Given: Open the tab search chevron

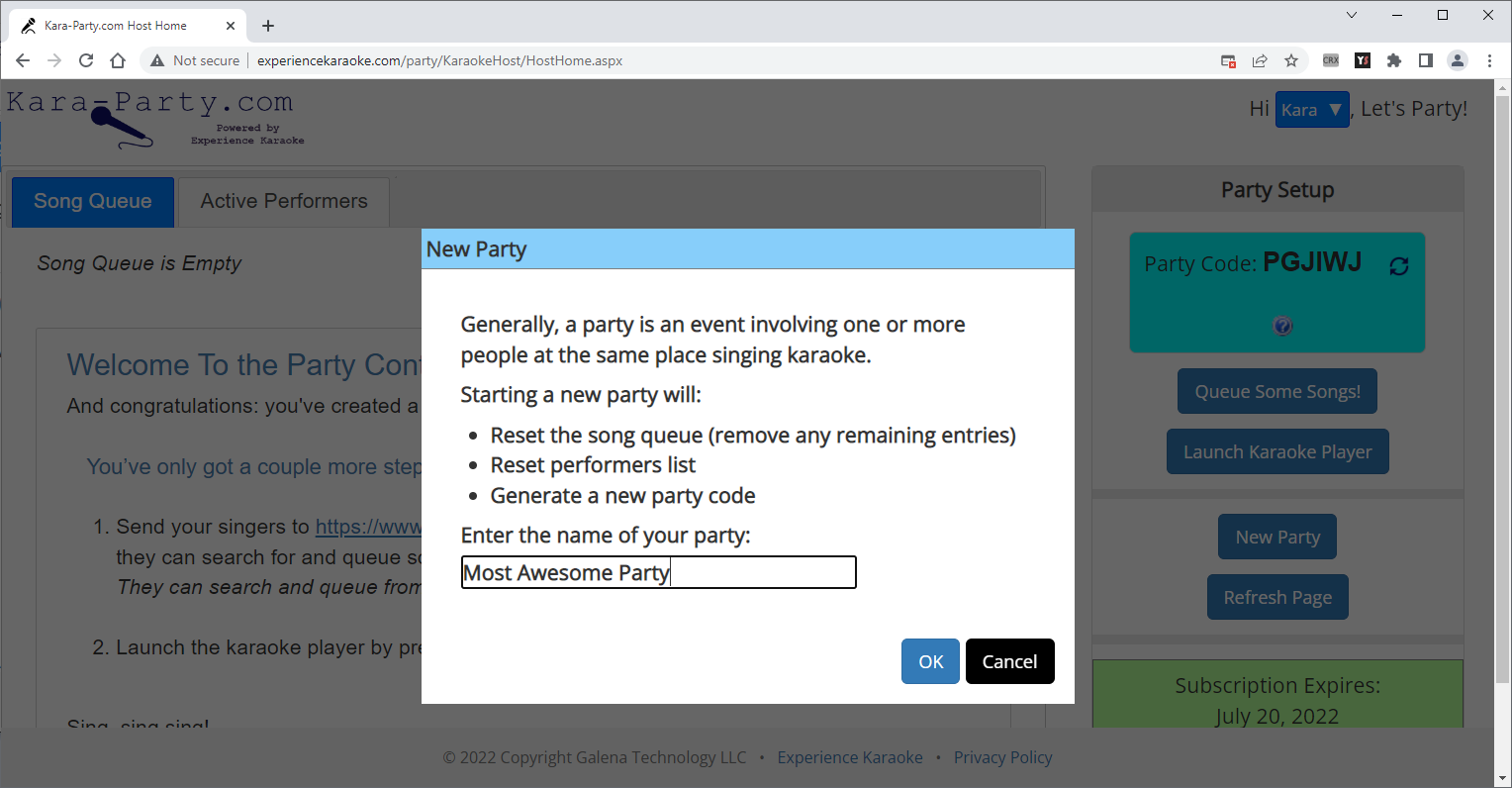Looking at the screenshot, I should tap(1351, 15).
